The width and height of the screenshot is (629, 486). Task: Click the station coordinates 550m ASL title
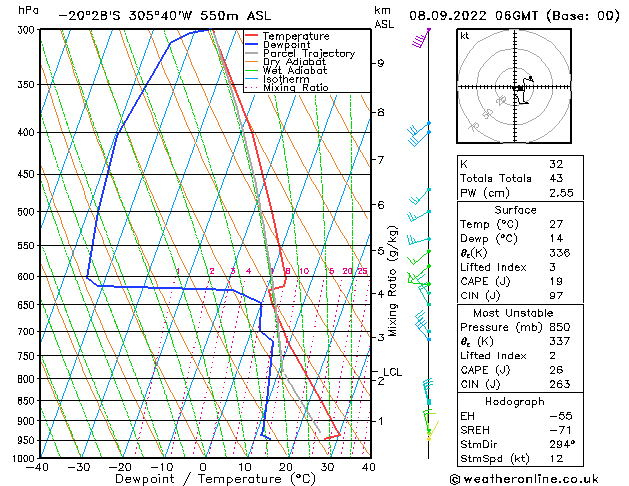click(x=165, y=16)
